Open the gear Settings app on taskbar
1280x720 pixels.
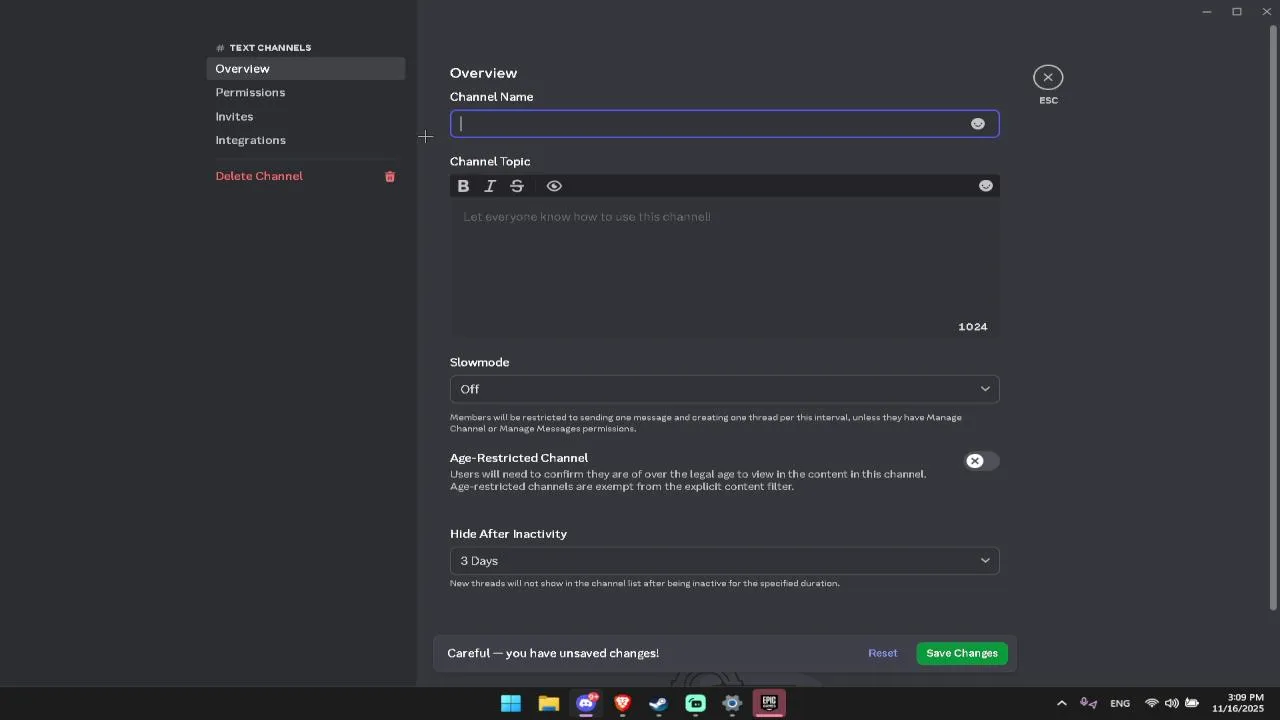click(732, 703)
